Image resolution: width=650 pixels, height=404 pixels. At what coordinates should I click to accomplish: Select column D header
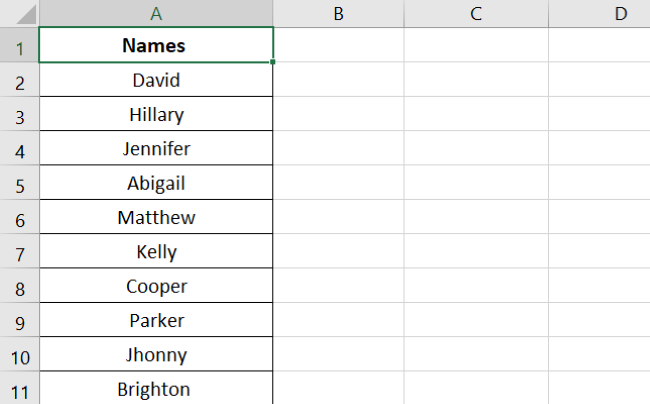pyautogui.click(x=620, y=13)
